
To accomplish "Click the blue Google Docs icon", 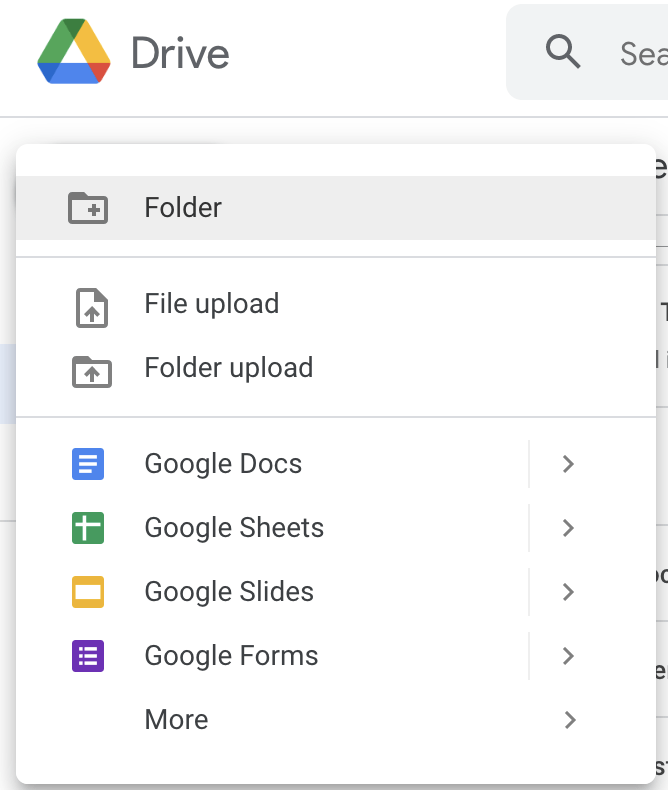I will click(88, 464).
